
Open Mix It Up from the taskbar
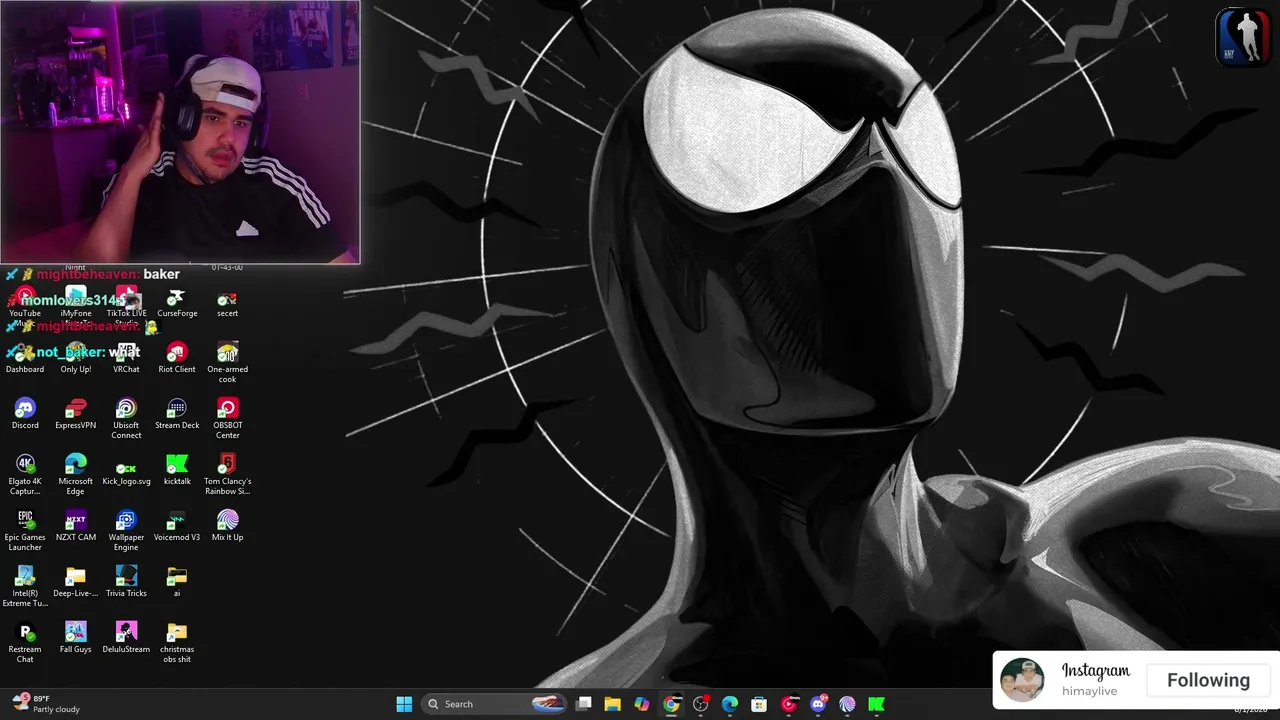pos(847,704)
